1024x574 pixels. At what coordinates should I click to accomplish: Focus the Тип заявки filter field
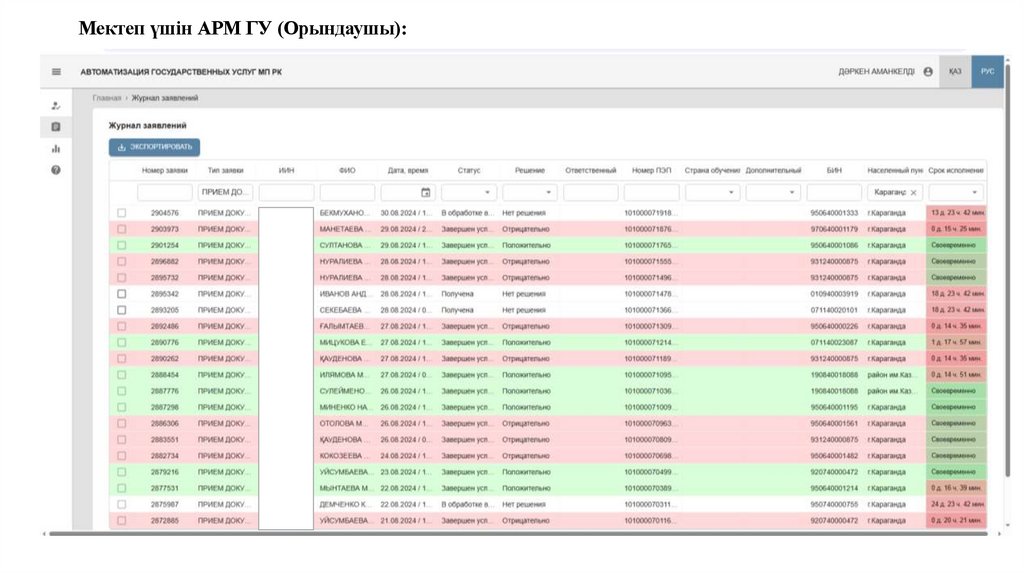click(225, 192)
